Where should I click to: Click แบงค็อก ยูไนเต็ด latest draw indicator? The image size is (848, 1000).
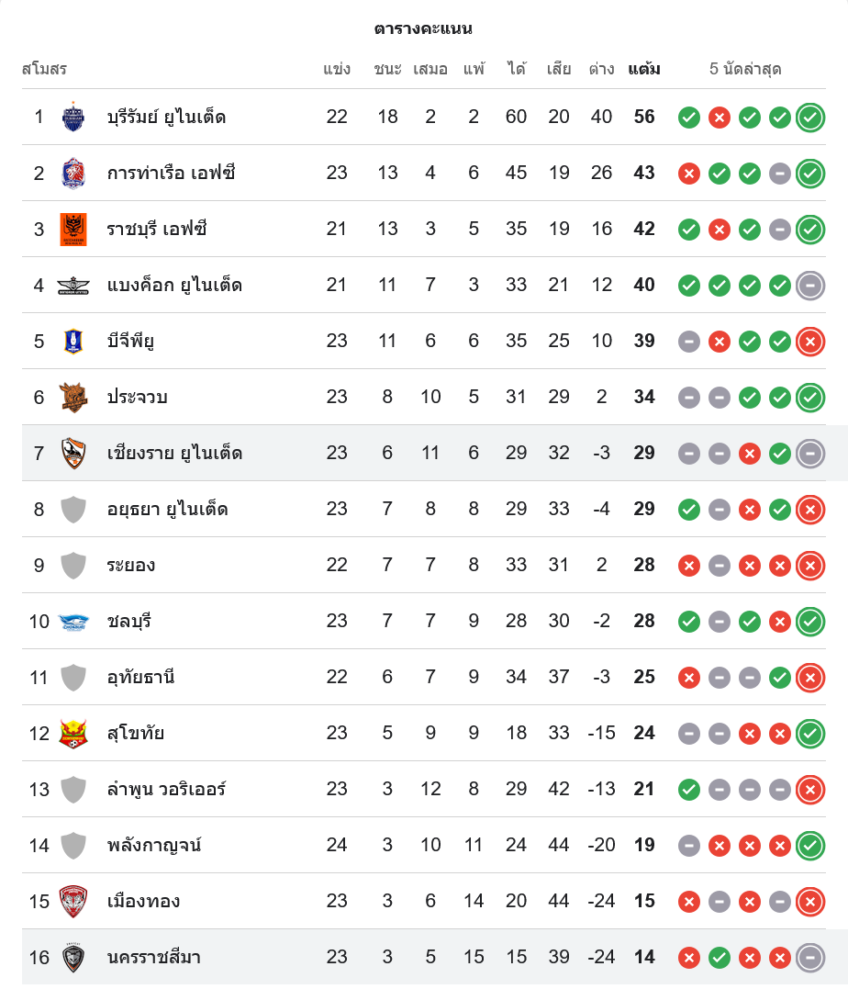(x=810, y=285)
